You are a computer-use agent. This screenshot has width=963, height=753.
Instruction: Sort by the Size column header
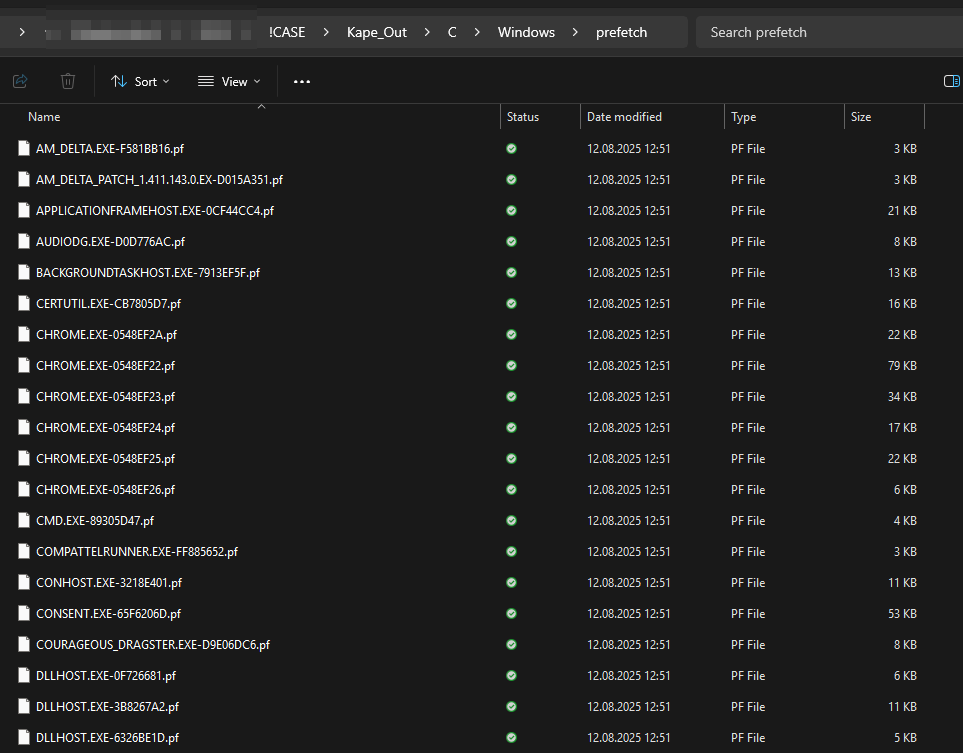point(860,117)
